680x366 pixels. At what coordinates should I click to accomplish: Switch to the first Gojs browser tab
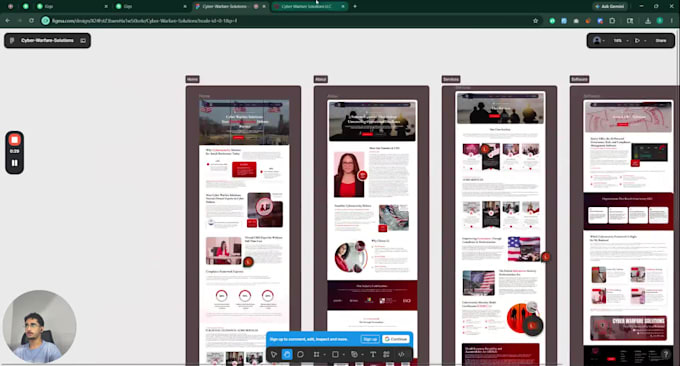[x=72, y=7]
